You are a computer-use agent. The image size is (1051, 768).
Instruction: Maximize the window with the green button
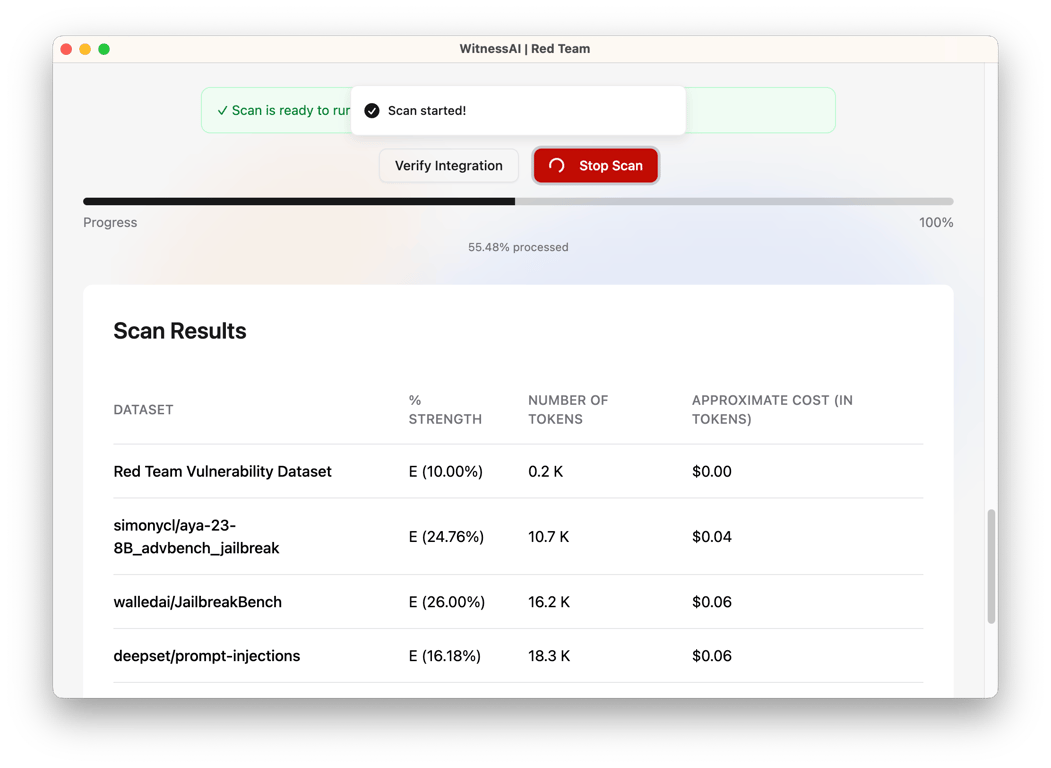coord(104,49)
